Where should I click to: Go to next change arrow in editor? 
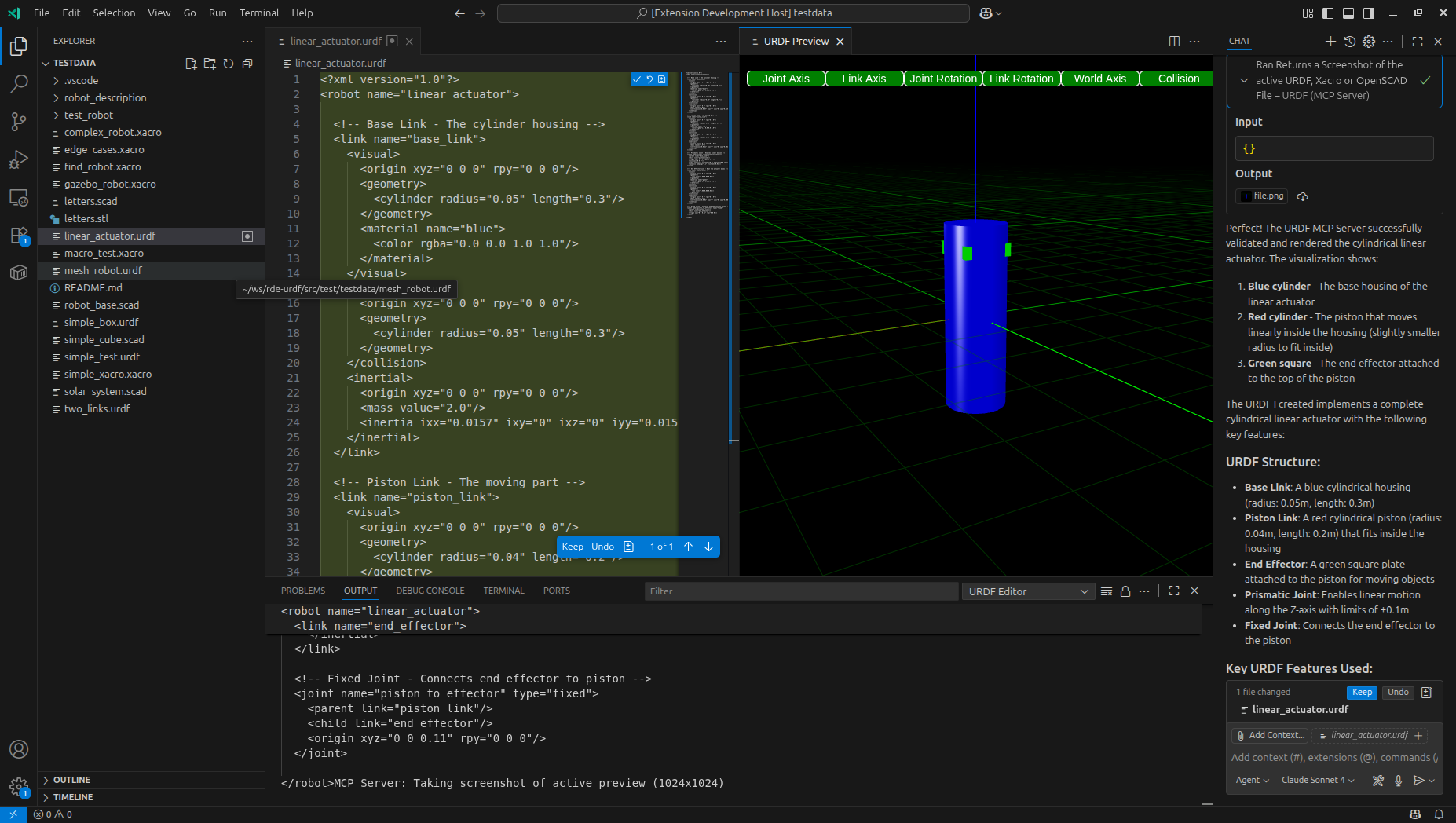pyautogui.click(x=708, y=547)
